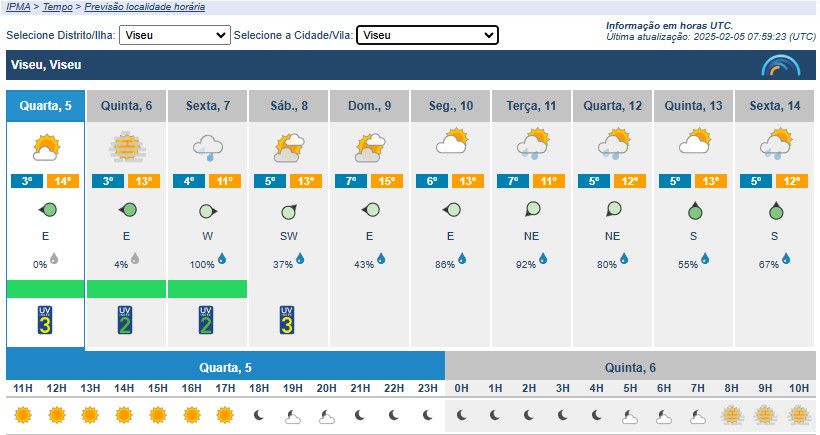This screenshot has width=820, height=435.
Task: Select the Quinta, 13 day tab
Action: (x=693, y=106)
